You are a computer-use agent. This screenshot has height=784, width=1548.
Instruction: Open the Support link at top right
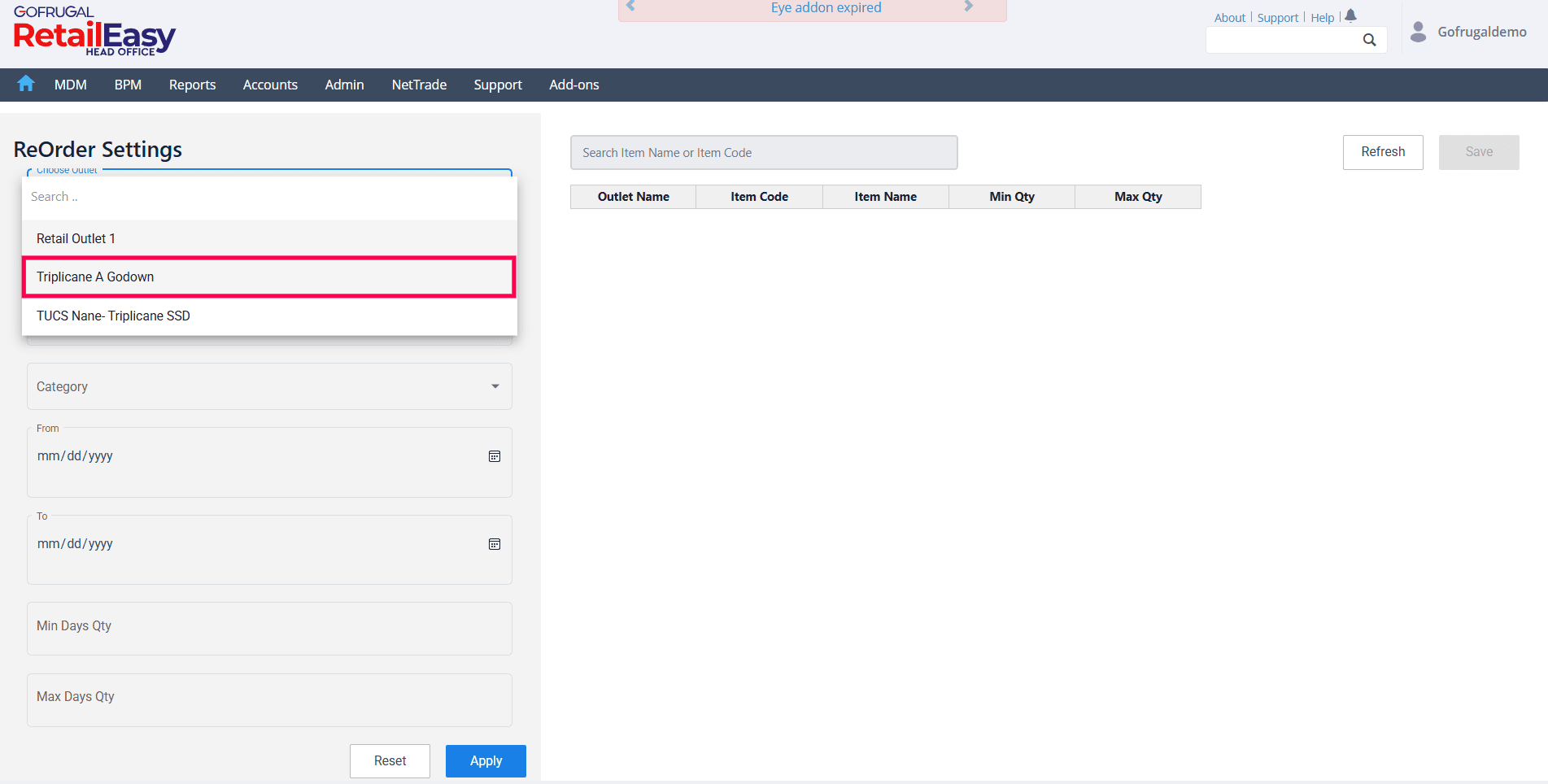[1278, 18]
